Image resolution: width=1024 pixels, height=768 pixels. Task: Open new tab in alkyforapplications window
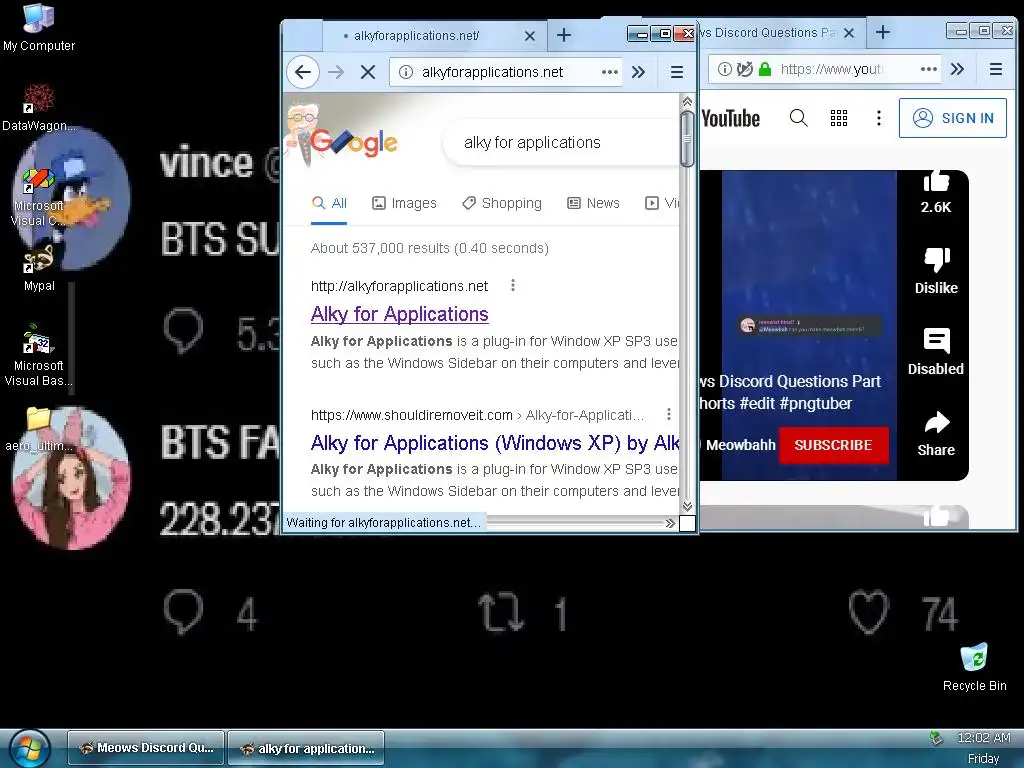[x=564, y=35]
